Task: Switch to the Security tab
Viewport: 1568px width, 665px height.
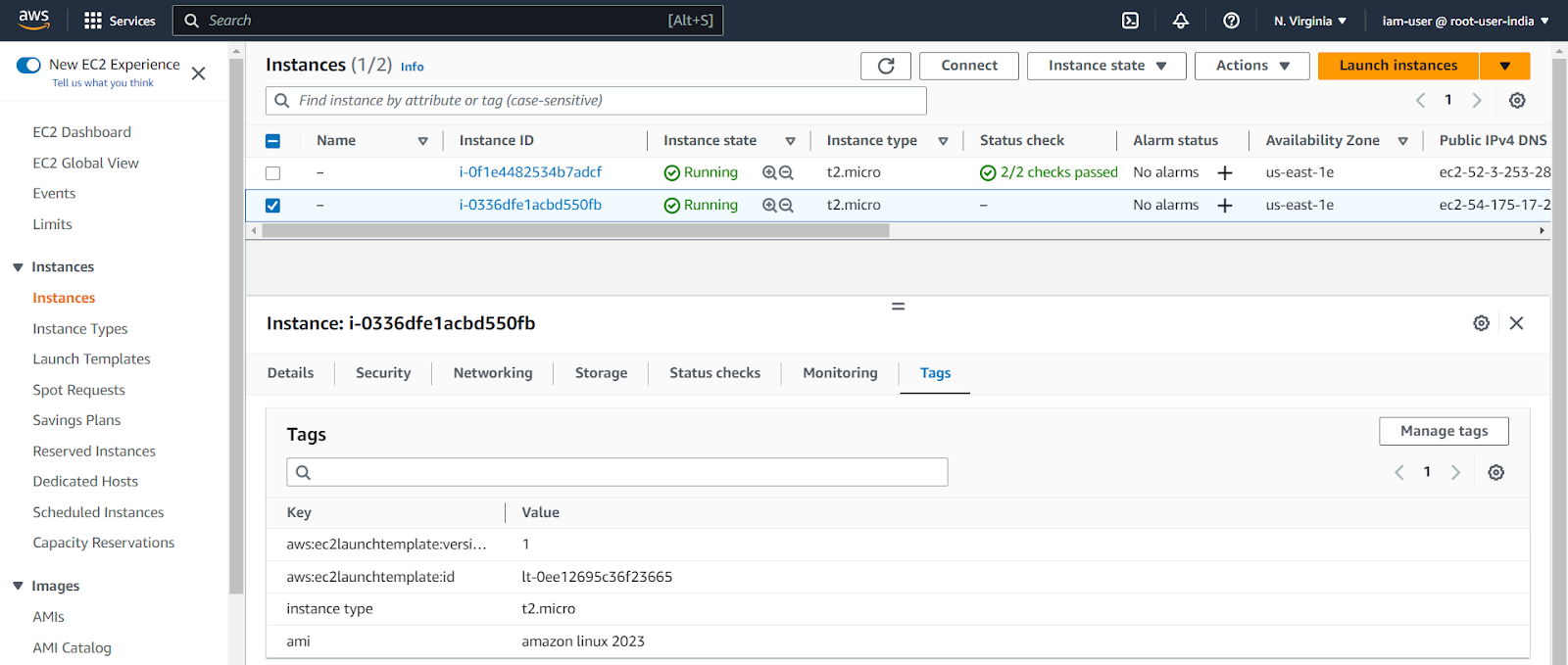Action: [383, 373]
